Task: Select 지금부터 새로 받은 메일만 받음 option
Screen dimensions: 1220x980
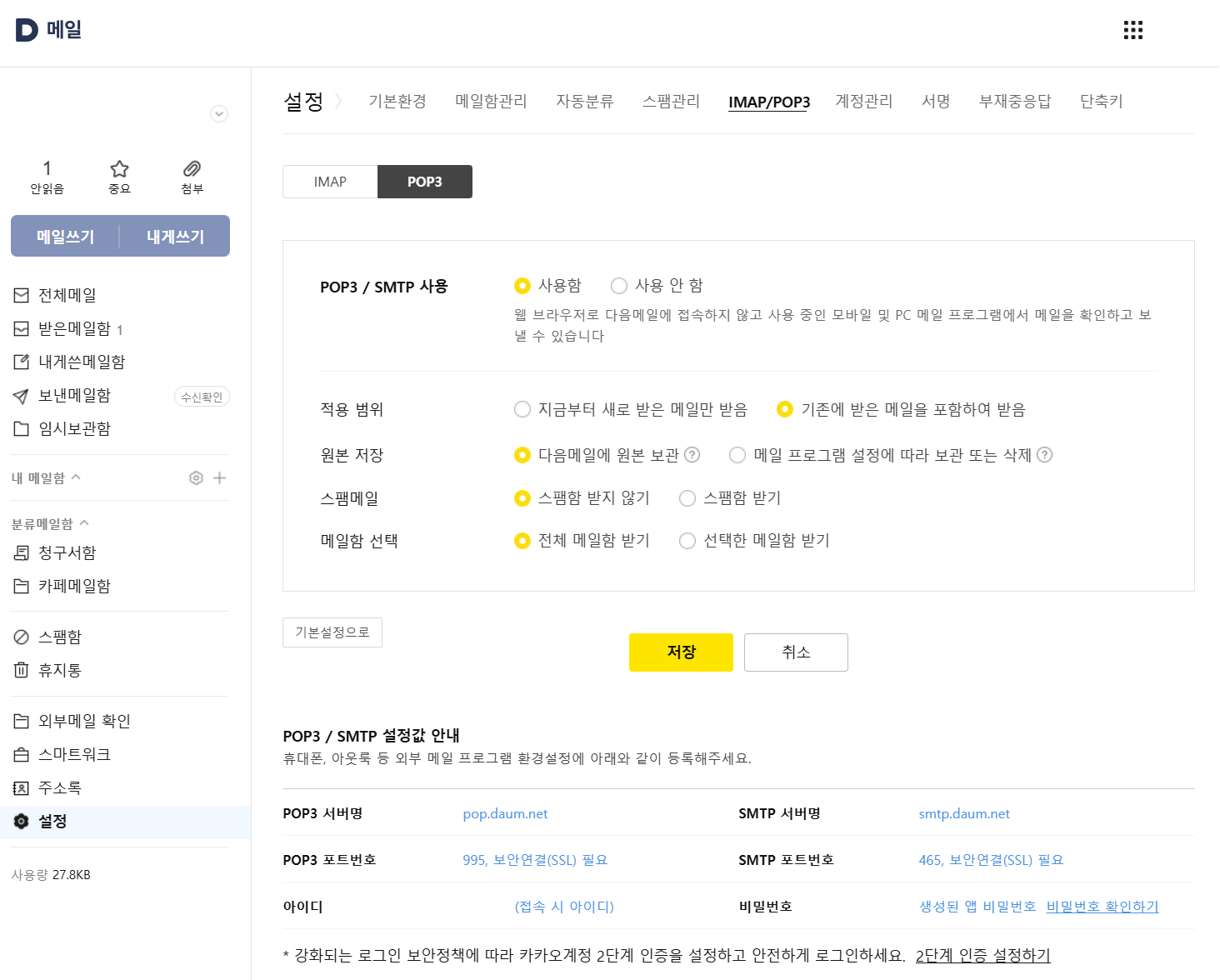Action: [x=522, y=409]
